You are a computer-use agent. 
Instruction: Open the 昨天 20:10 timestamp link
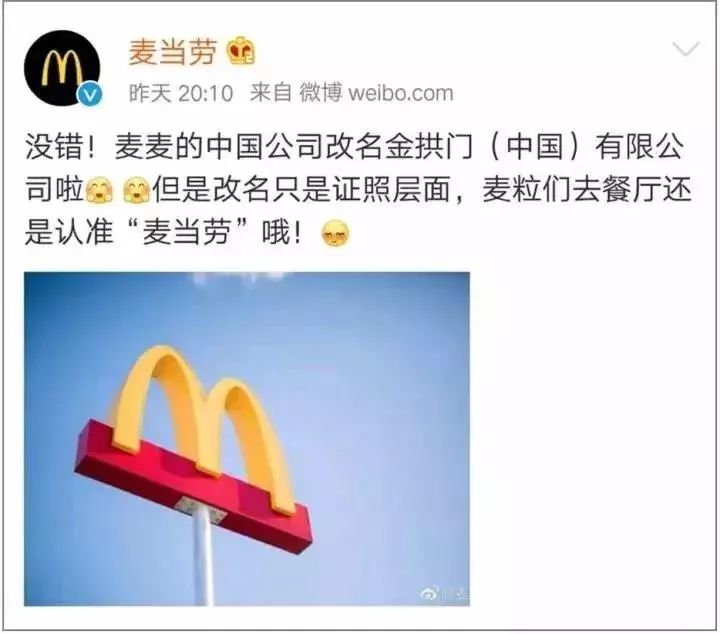coord(181,93)
